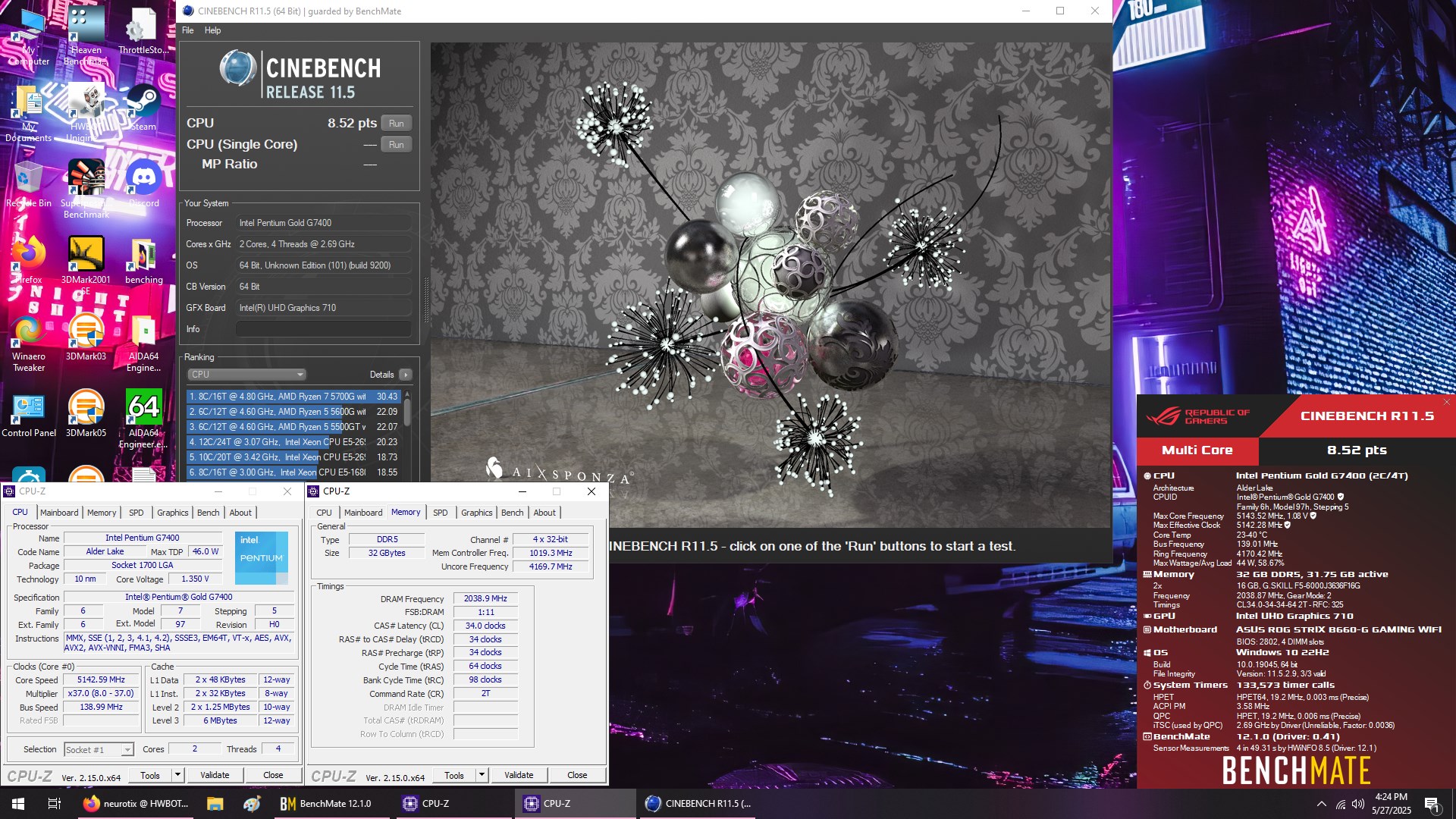Screen dimensions: 1456x819
Task: Click the Details arrow button in Ranking
Action: pyautogui.click(x=406, y=375)
